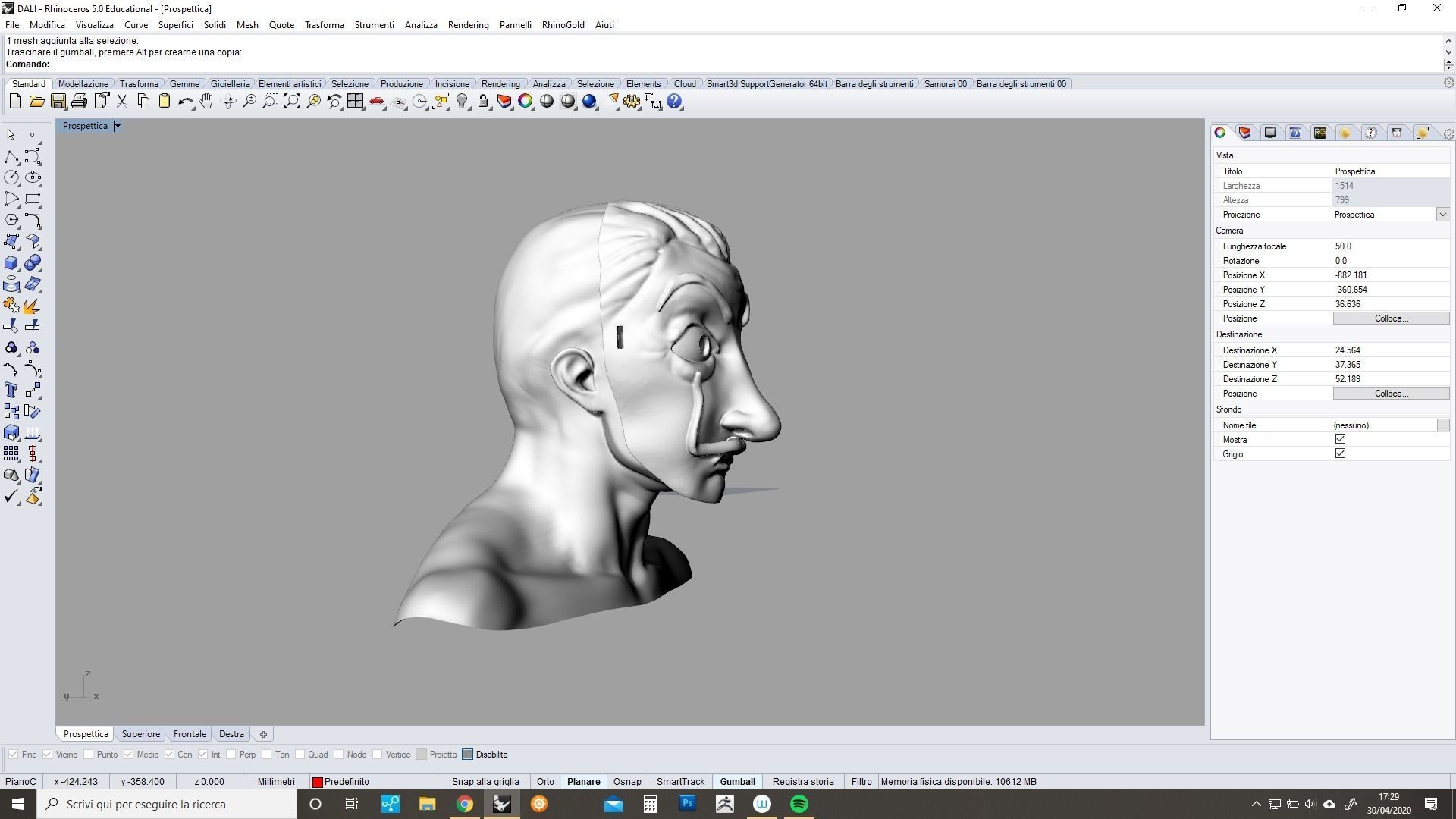Select the polyline tool
The height and width of the screenshot is (819, 1456).
11,156
